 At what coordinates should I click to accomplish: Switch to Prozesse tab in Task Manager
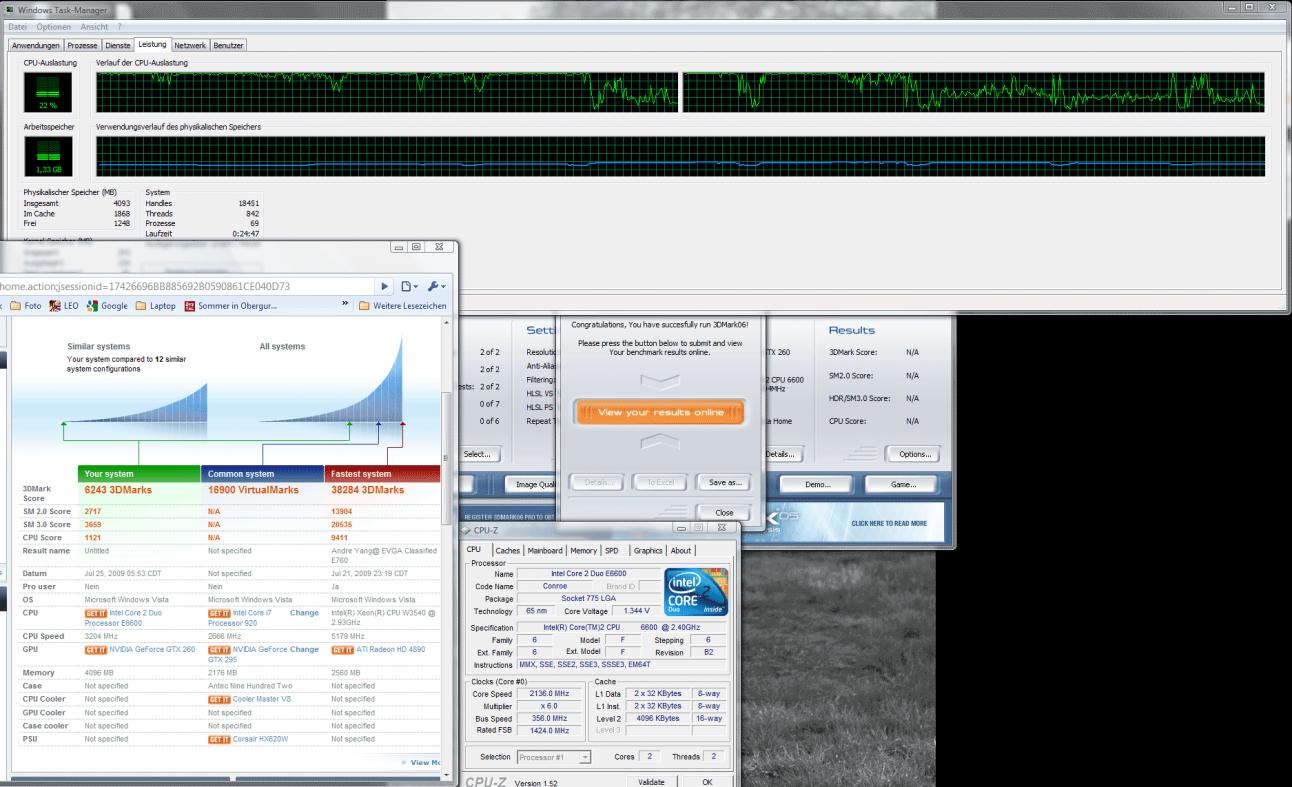[83, 45]
